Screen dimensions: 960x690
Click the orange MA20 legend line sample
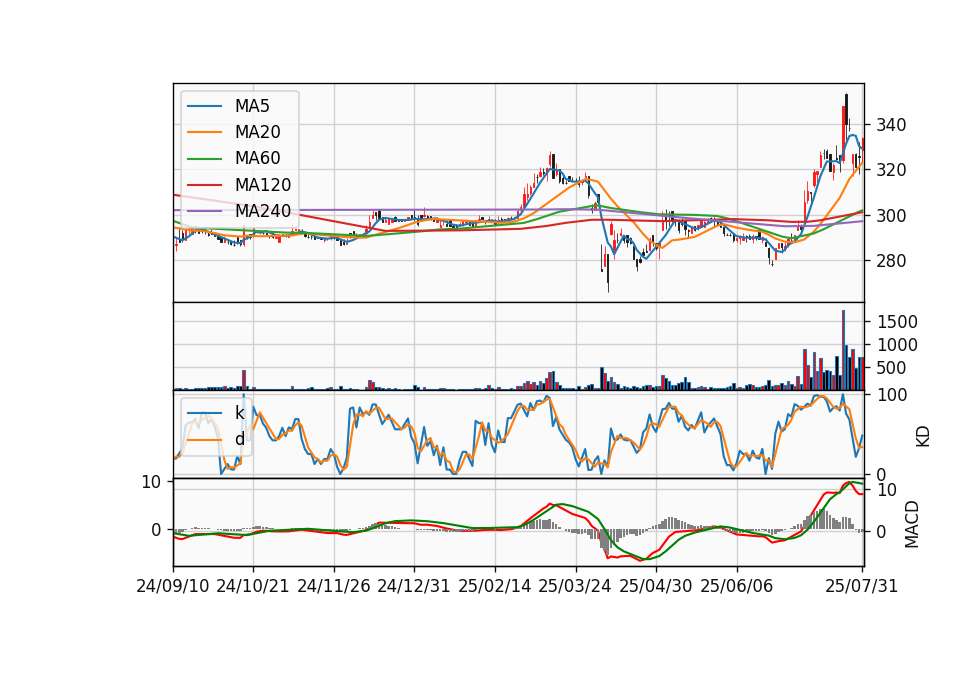[x=204, y=132]
